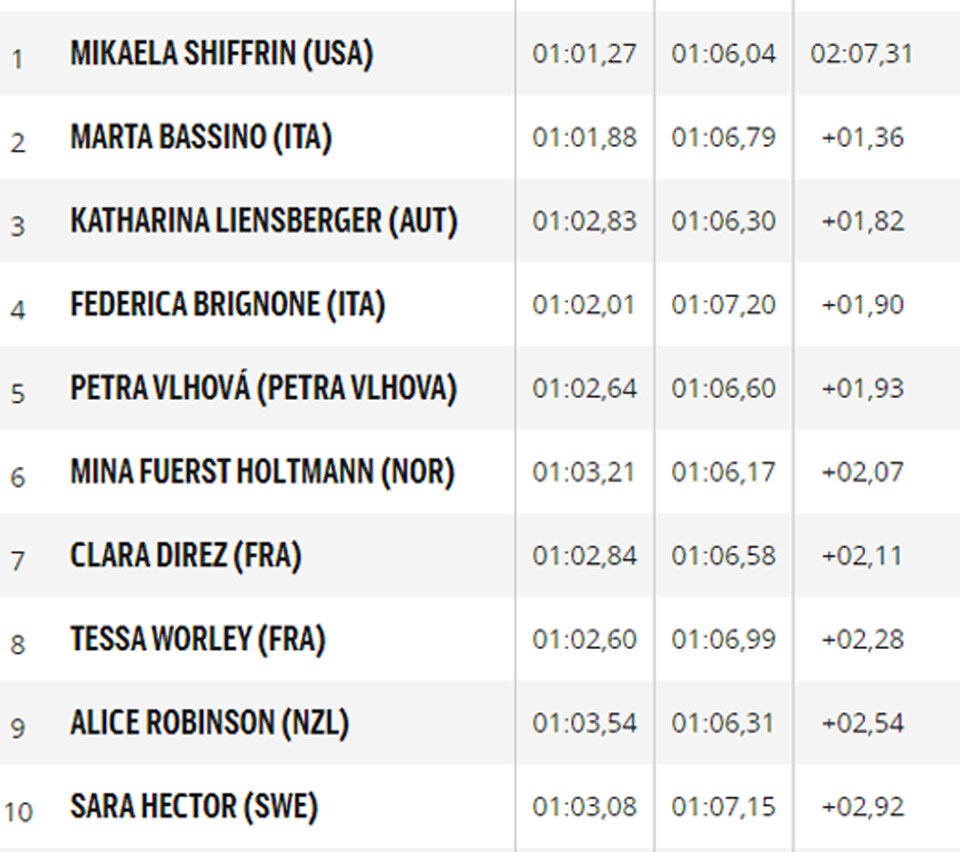The height and width of the screenshot is (852, 960).
Task: Select Holtmann's second run time 01:06,17
Action: (723, 472)
